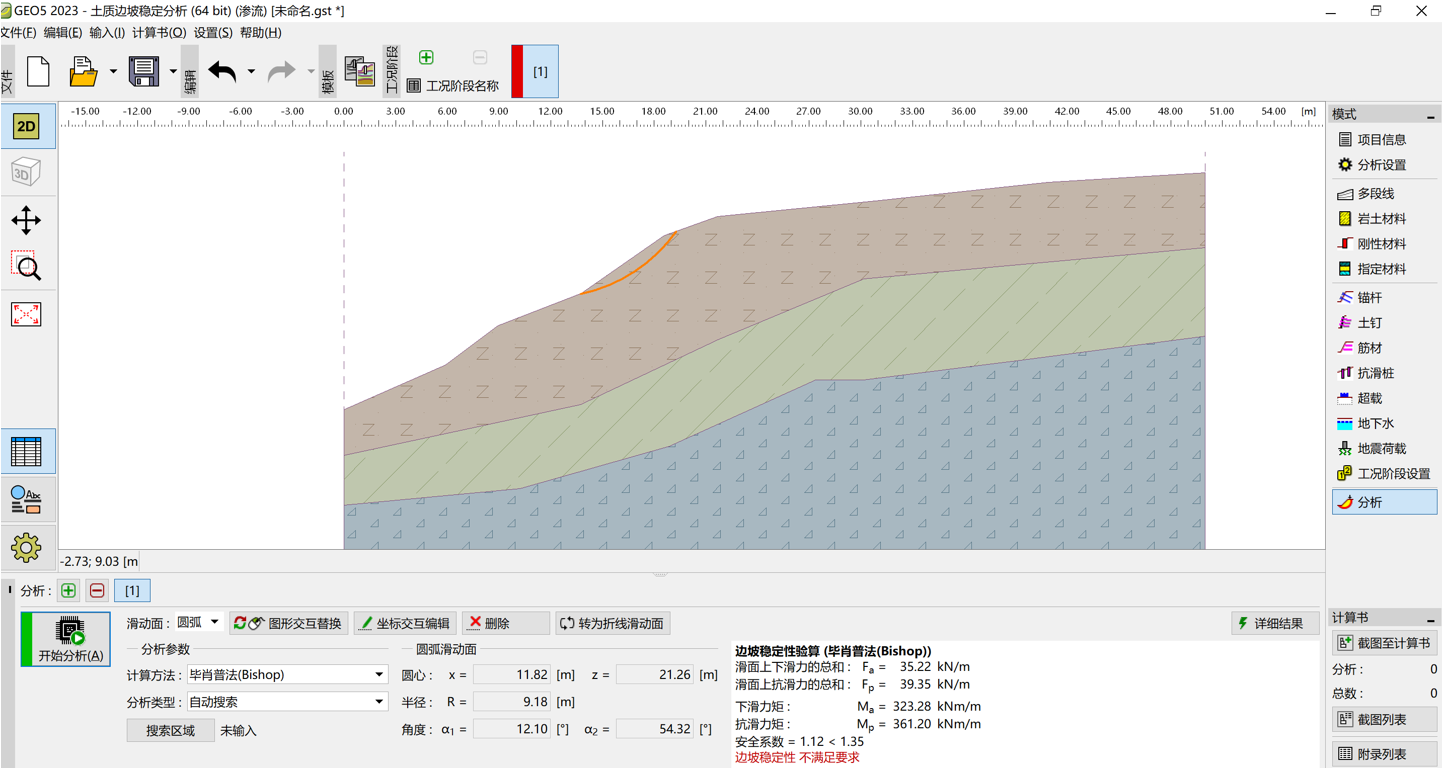Viewport: 1442px width, 768px height.
Task: Delete slip surface with 删除 button
Action: coord(506,623)
